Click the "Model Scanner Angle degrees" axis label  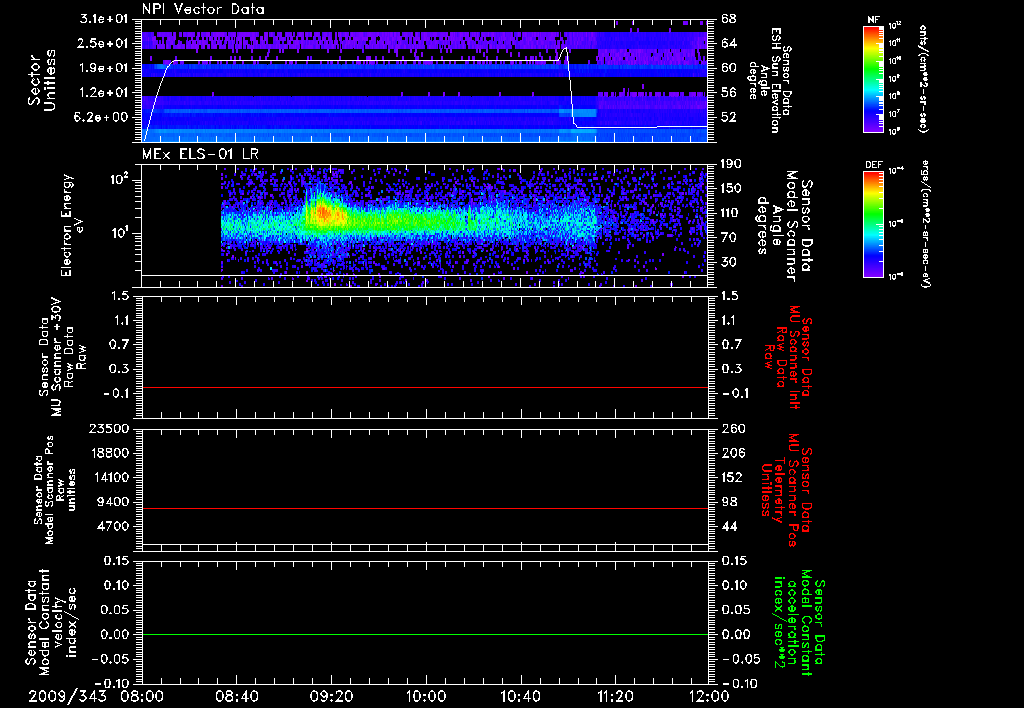(784, 226)
